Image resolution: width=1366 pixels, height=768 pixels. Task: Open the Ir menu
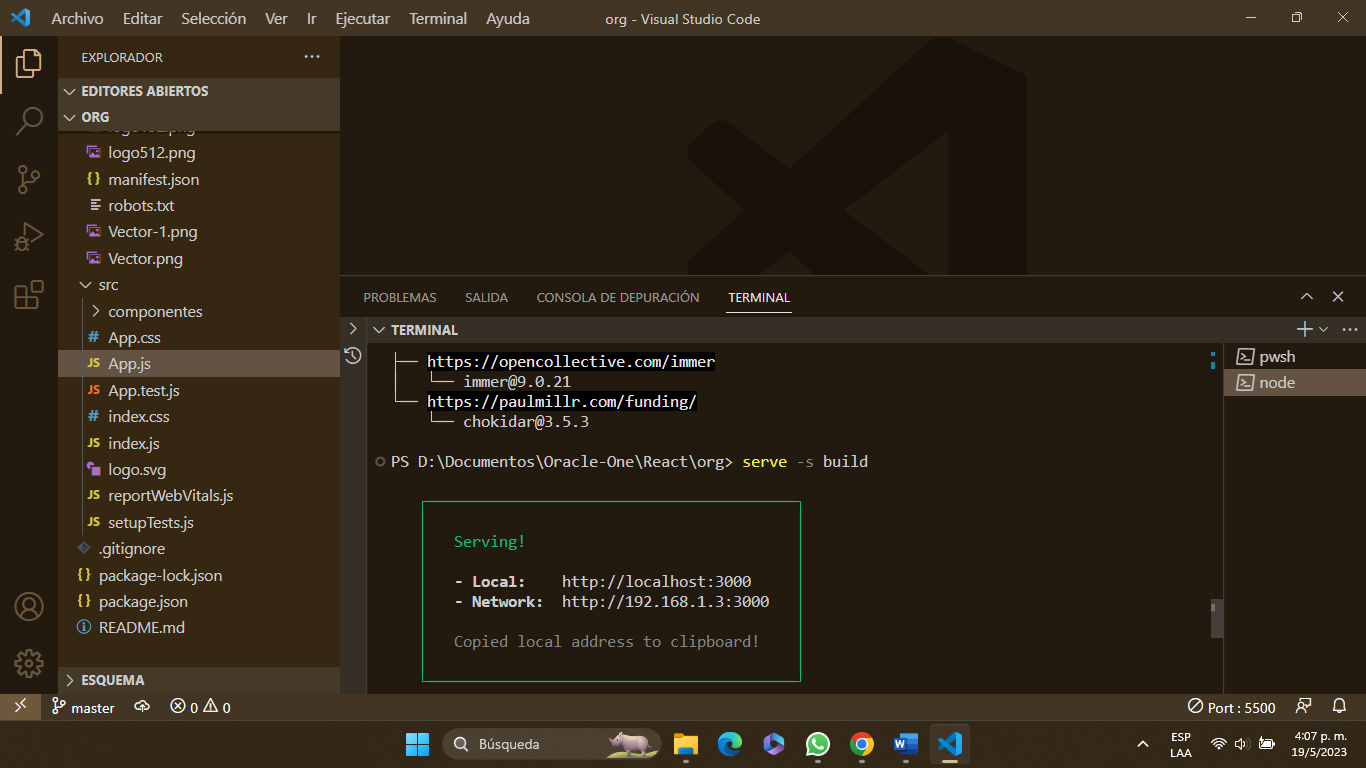click(x=312, y=18)
